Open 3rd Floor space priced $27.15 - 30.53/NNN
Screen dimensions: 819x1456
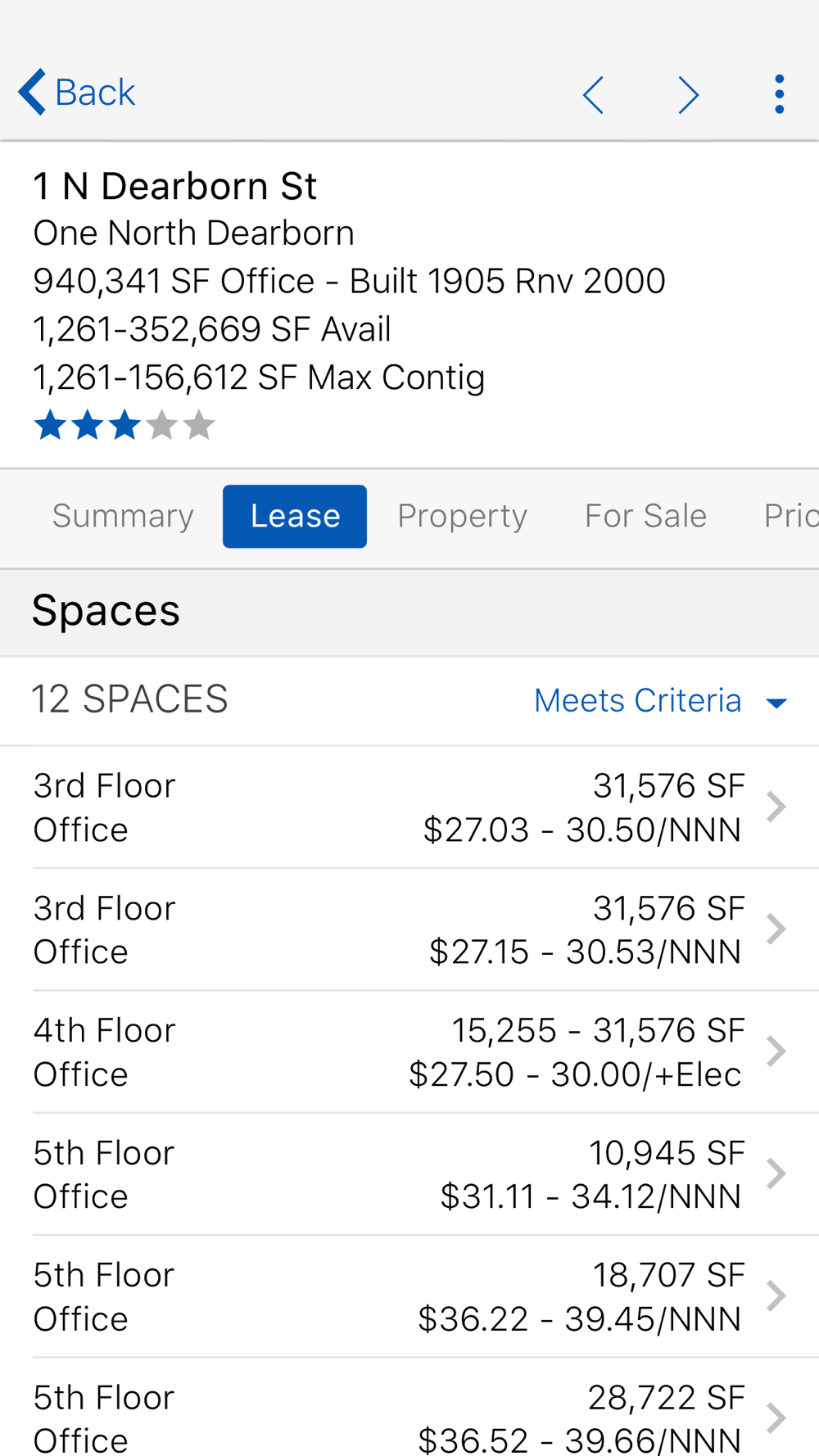(x=409, y=929)
